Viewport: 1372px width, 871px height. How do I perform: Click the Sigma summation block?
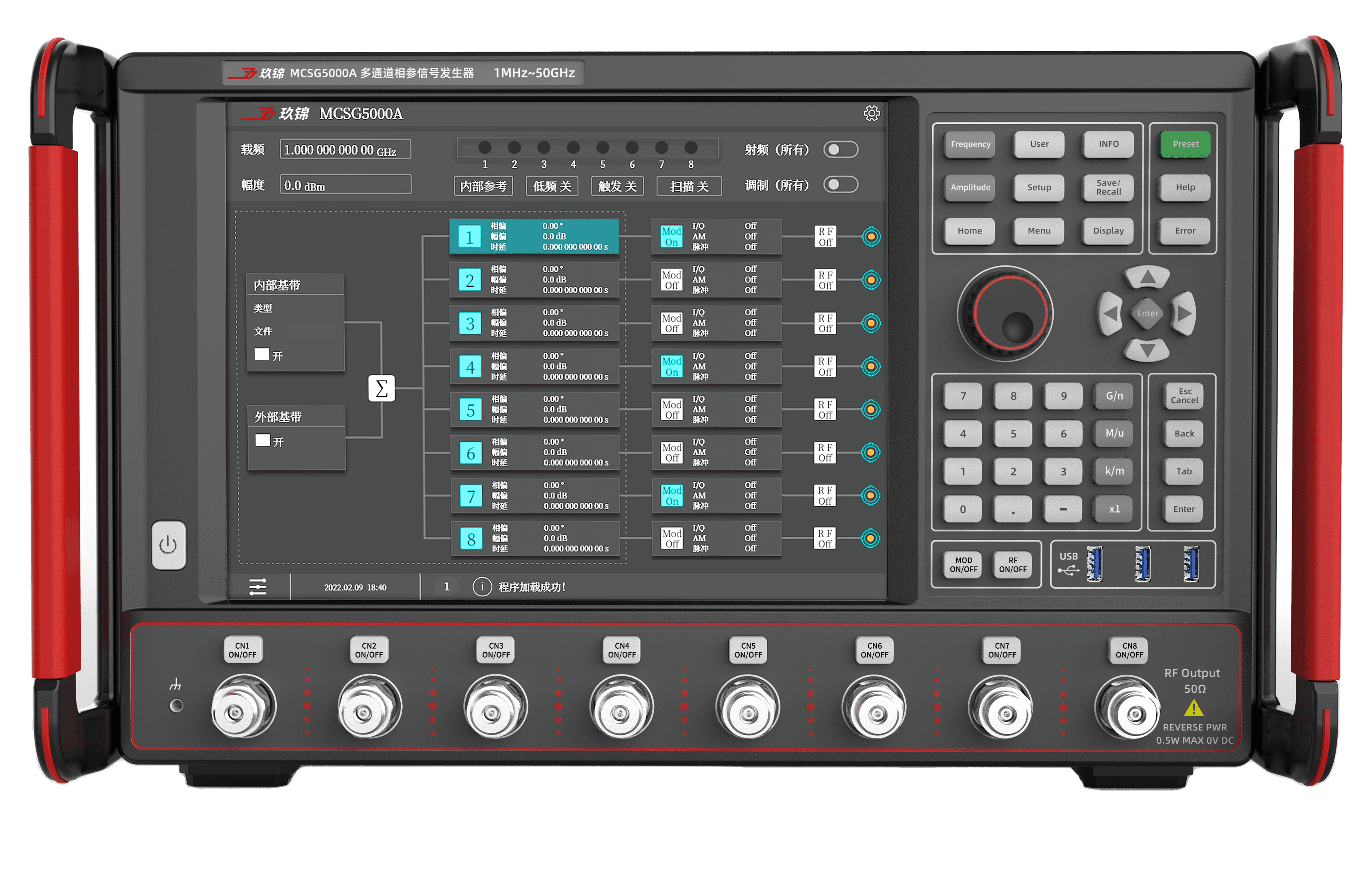pos(381,389)
